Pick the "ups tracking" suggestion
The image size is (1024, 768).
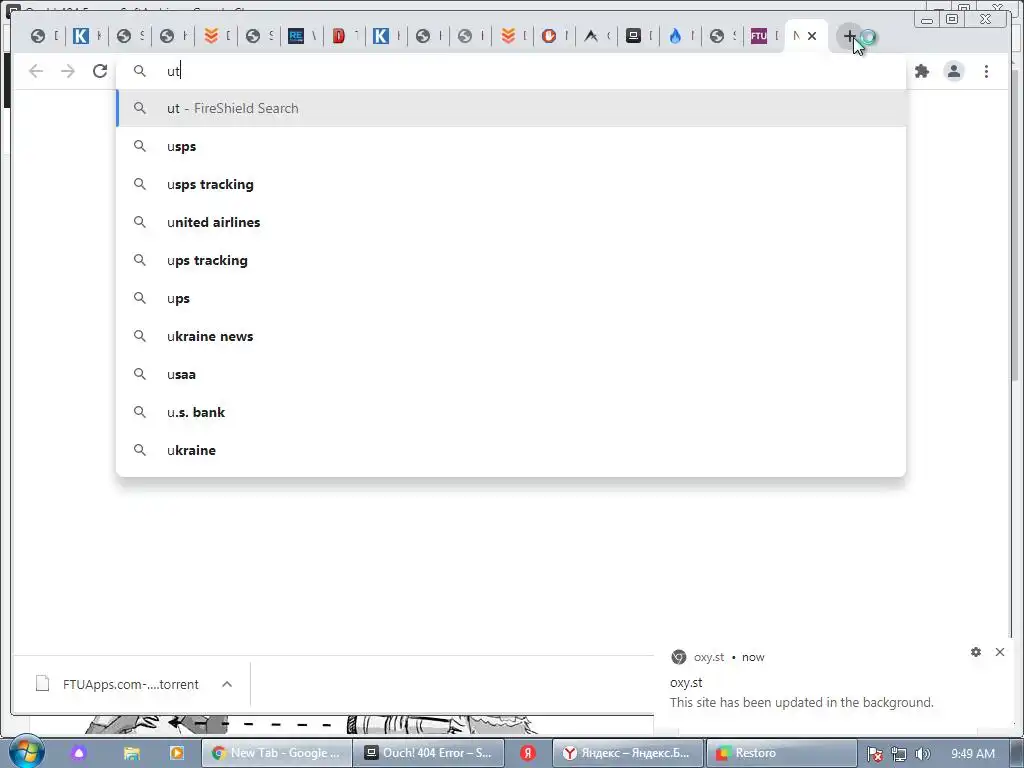(x=511, y=260)
